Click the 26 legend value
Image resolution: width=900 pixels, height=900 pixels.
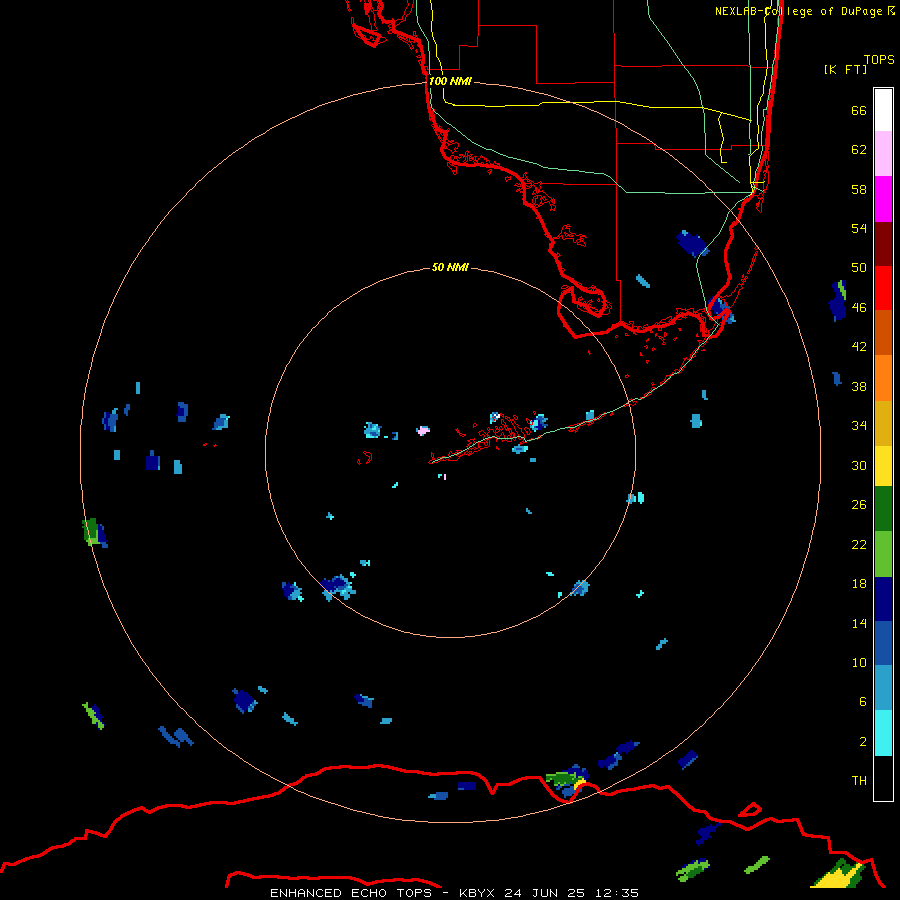click(x=859, y=505)
